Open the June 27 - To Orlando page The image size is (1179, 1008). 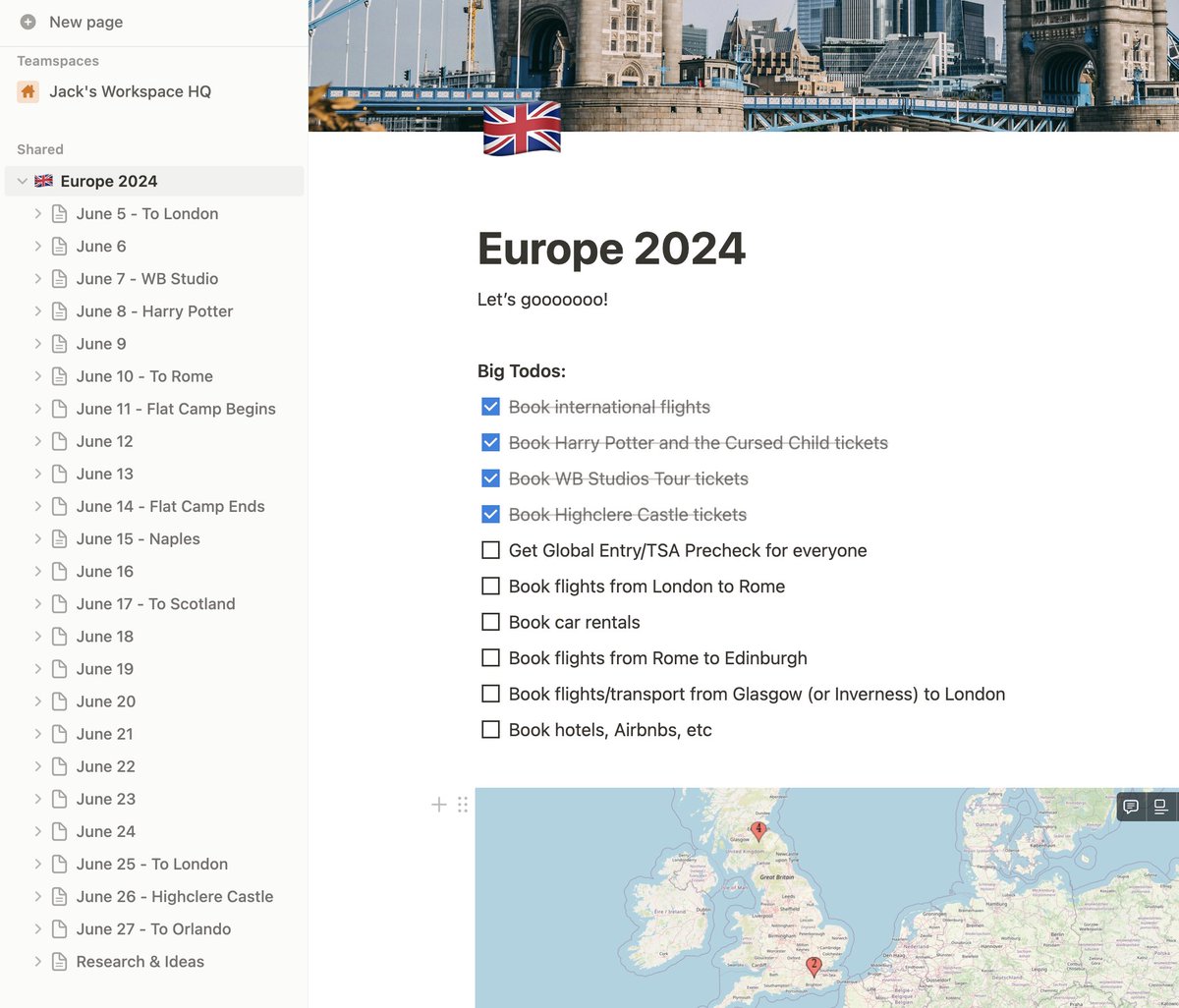(154, 928)
